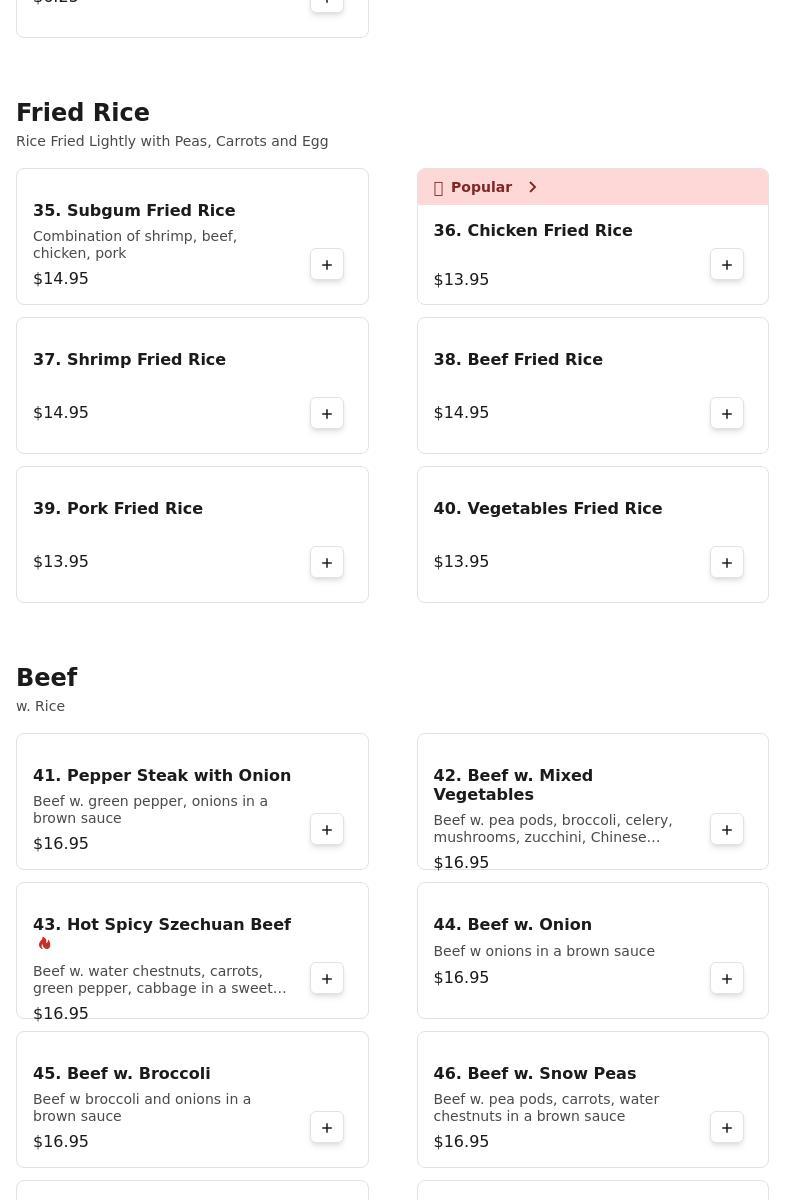Screen dimensions: 785x1200
Task: Open the Popular banner label
Action: 481,187
